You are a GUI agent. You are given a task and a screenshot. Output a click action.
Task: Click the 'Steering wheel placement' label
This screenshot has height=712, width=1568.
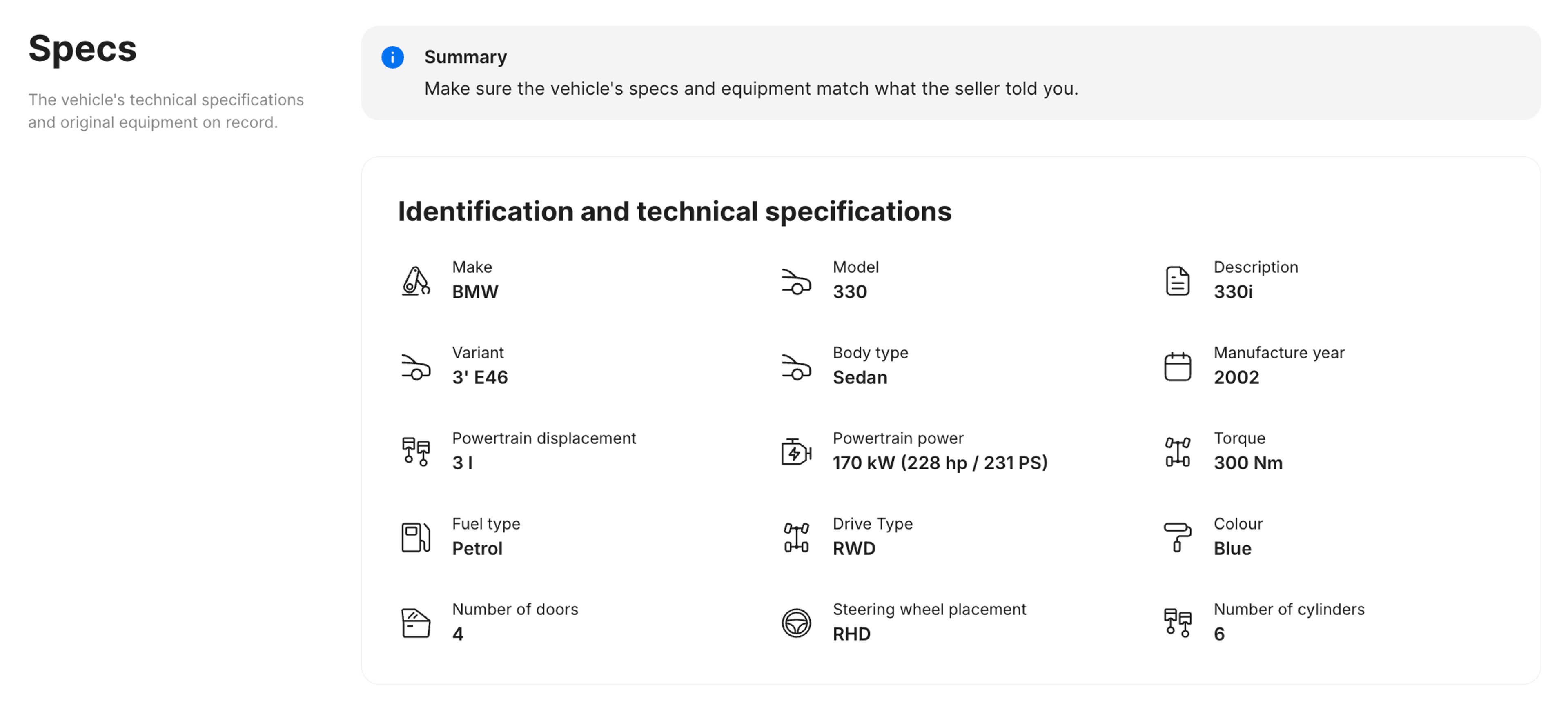(929, 609)
